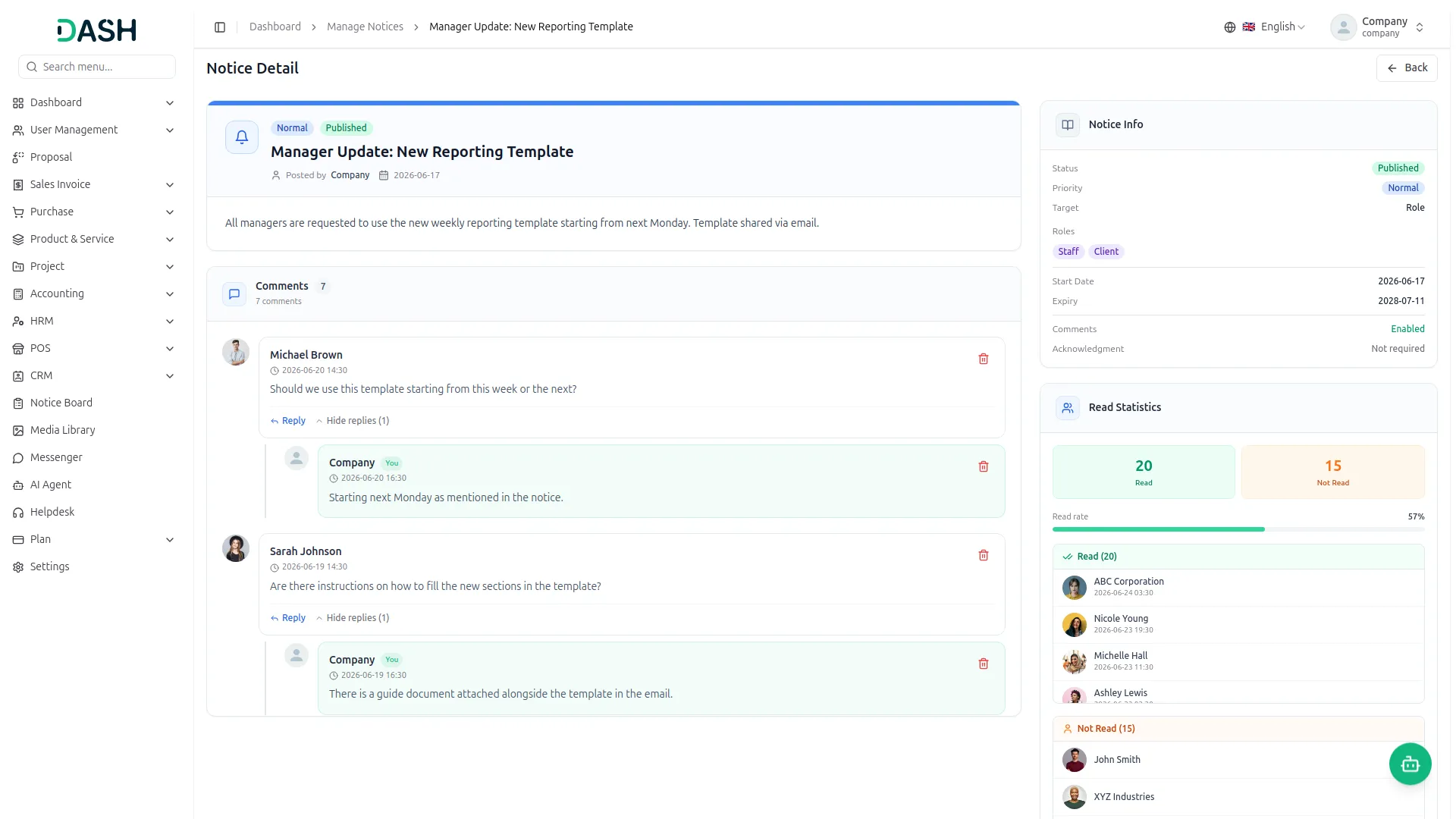The height and width of the screenshot is (819, 1456).
Task: Open the floating AI chatbot button
Action: tap(1410, 764)
